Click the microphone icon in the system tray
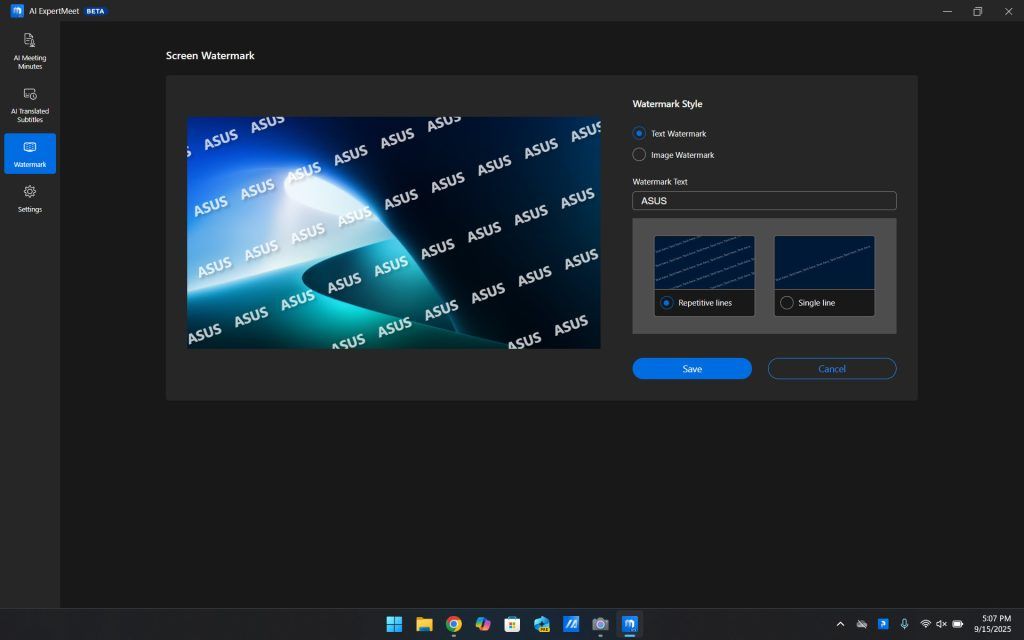 [x=904, y=624]
